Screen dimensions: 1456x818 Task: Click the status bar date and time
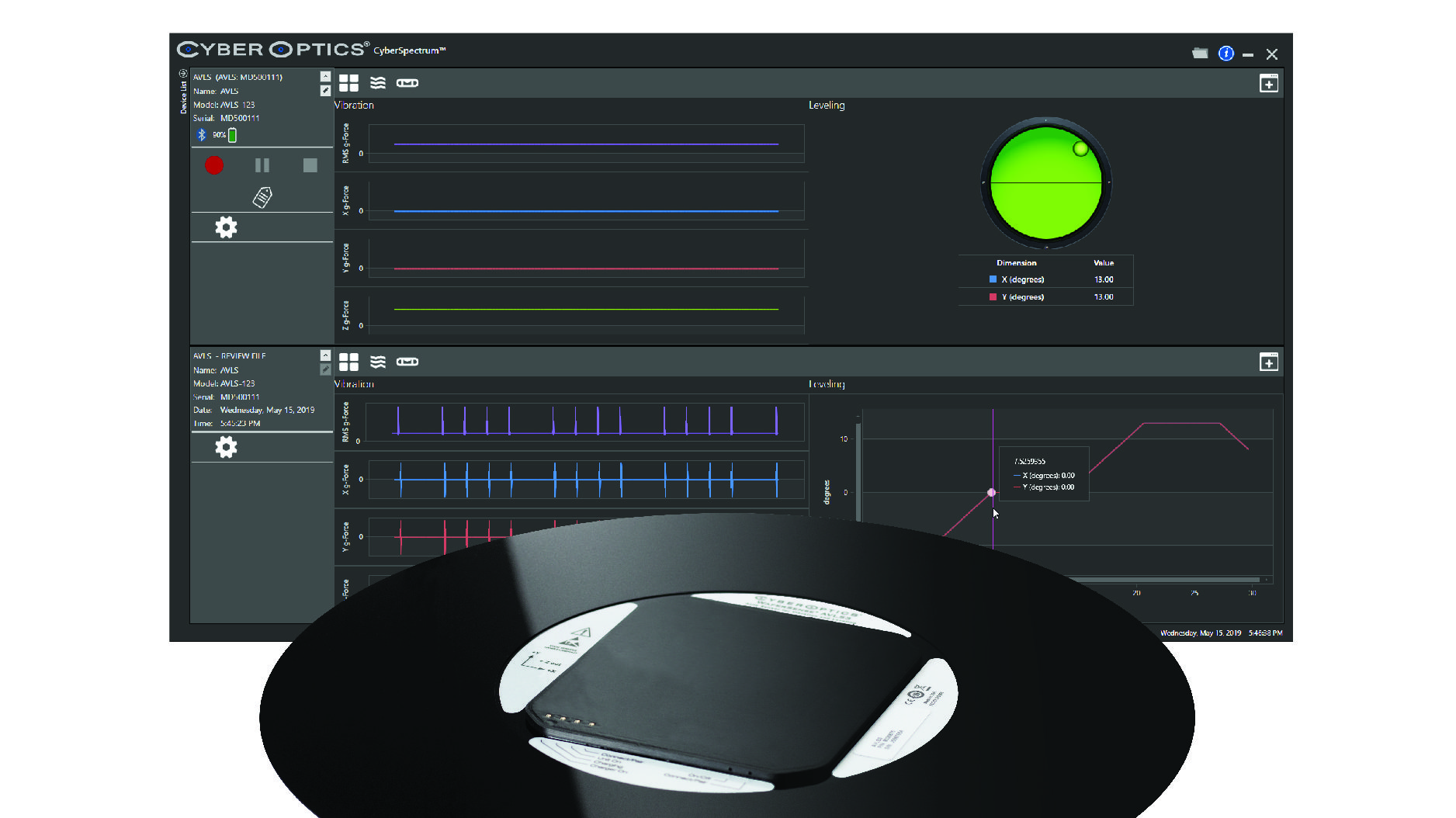(x=1222, y=633)
